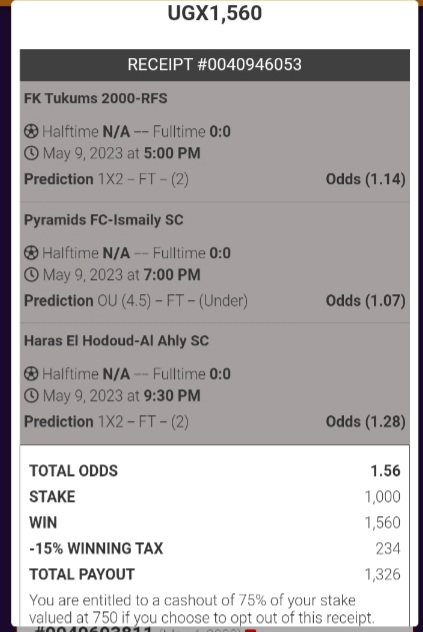Click clock icon beside 9:30 PM

(31, 396)
